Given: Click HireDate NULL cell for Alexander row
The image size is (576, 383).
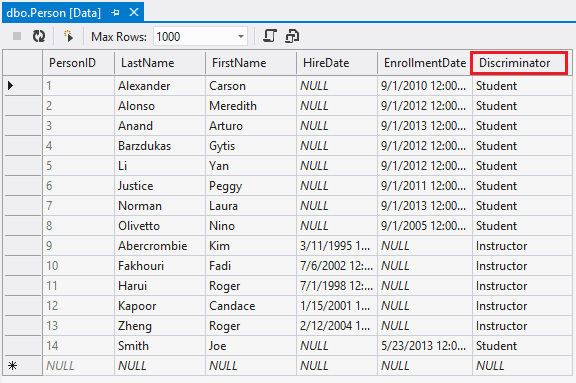Looking at the screenshot, I should pos(337,86).
